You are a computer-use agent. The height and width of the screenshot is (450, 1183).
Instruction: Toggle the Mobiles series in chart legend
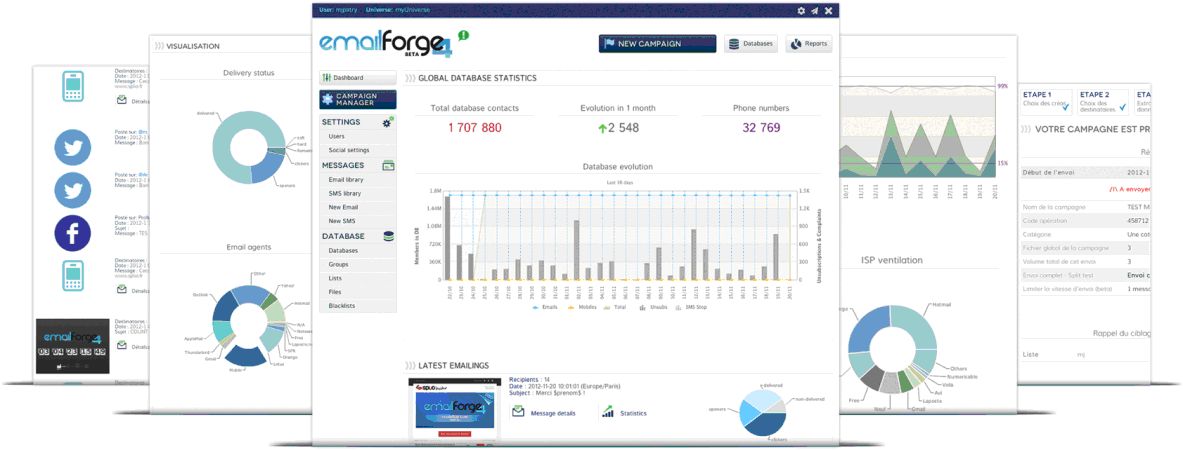[585, 308]
